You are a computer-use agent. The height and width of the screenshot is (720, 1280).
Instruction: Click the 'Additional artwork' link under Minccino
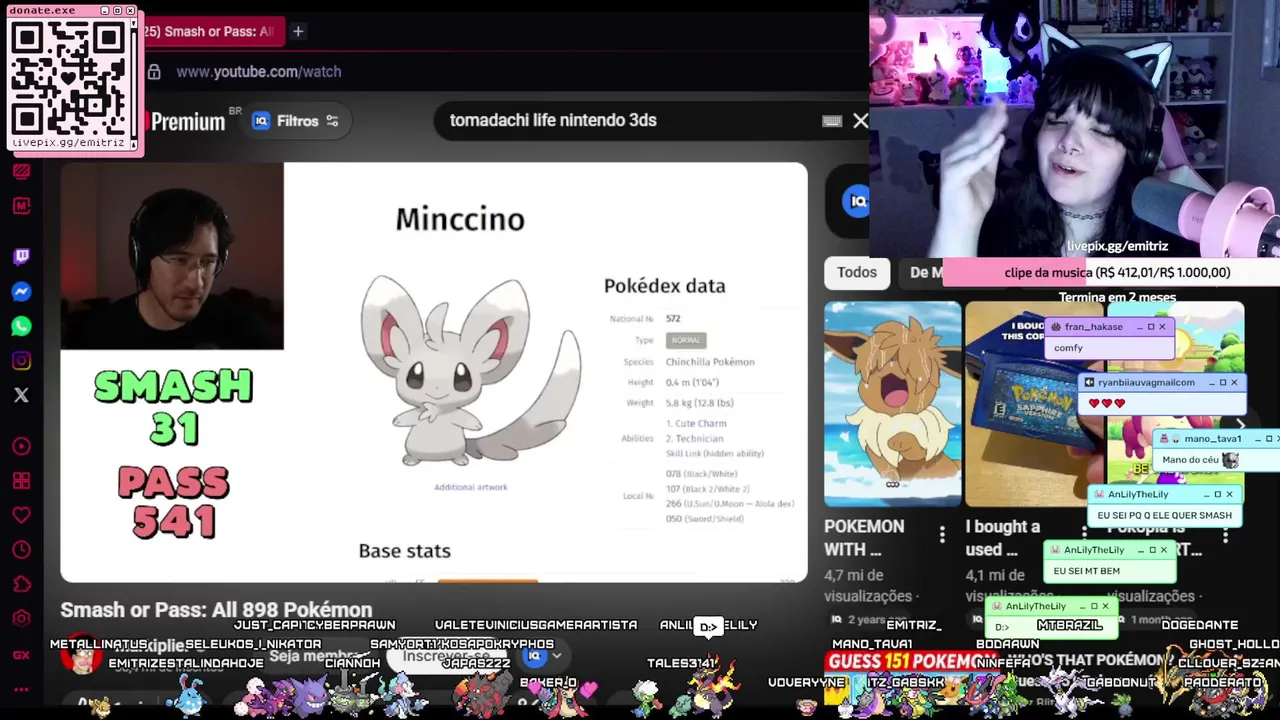coord(470,487)
